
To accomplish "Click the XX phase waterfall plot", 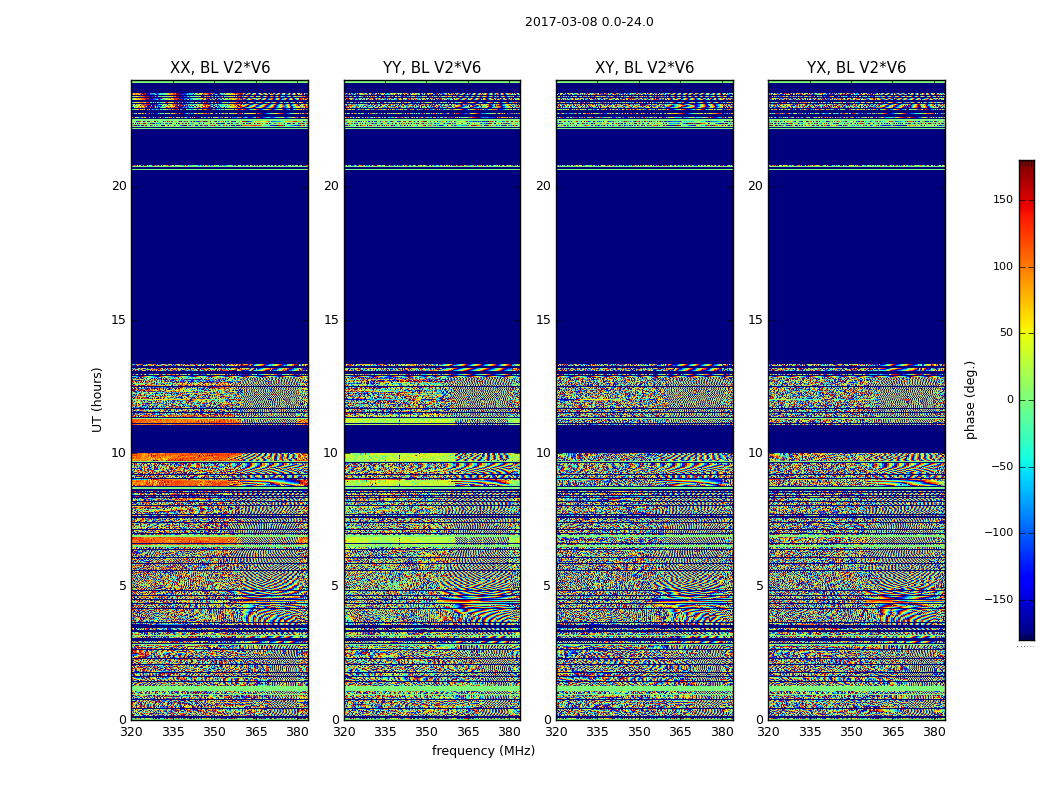I will [220, 400].
